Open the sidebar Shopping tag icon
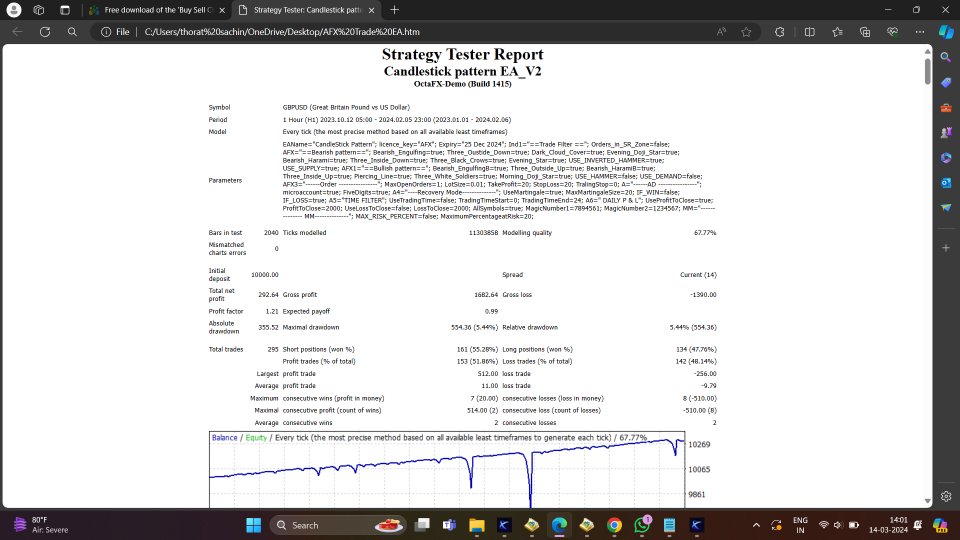This screenshot has width=960, height=540. (x=946, y=82)
